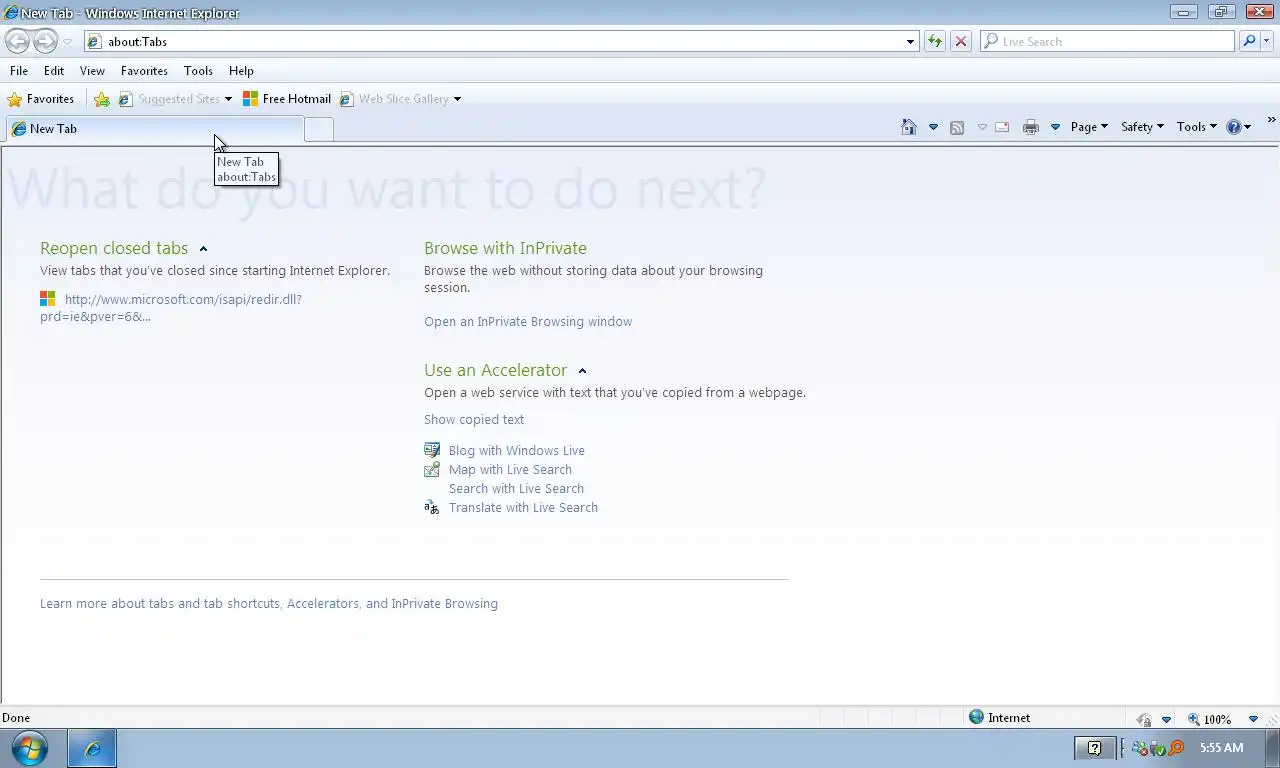
Task: Click the search magnifier button
Action: tap(1248, 41)
